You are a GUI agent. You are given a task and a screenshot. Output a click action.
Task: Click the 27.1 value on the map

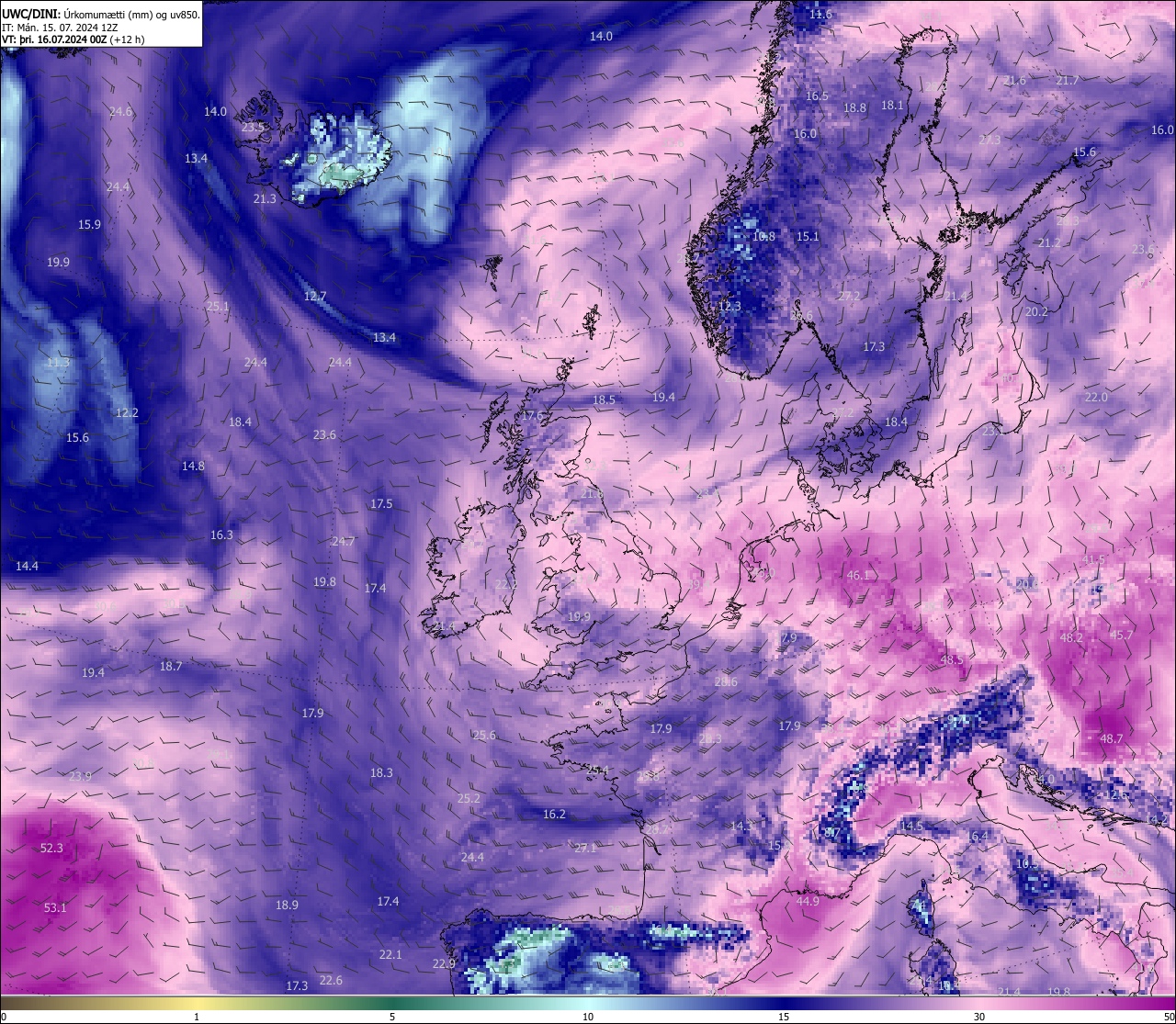tap(585, 848)
